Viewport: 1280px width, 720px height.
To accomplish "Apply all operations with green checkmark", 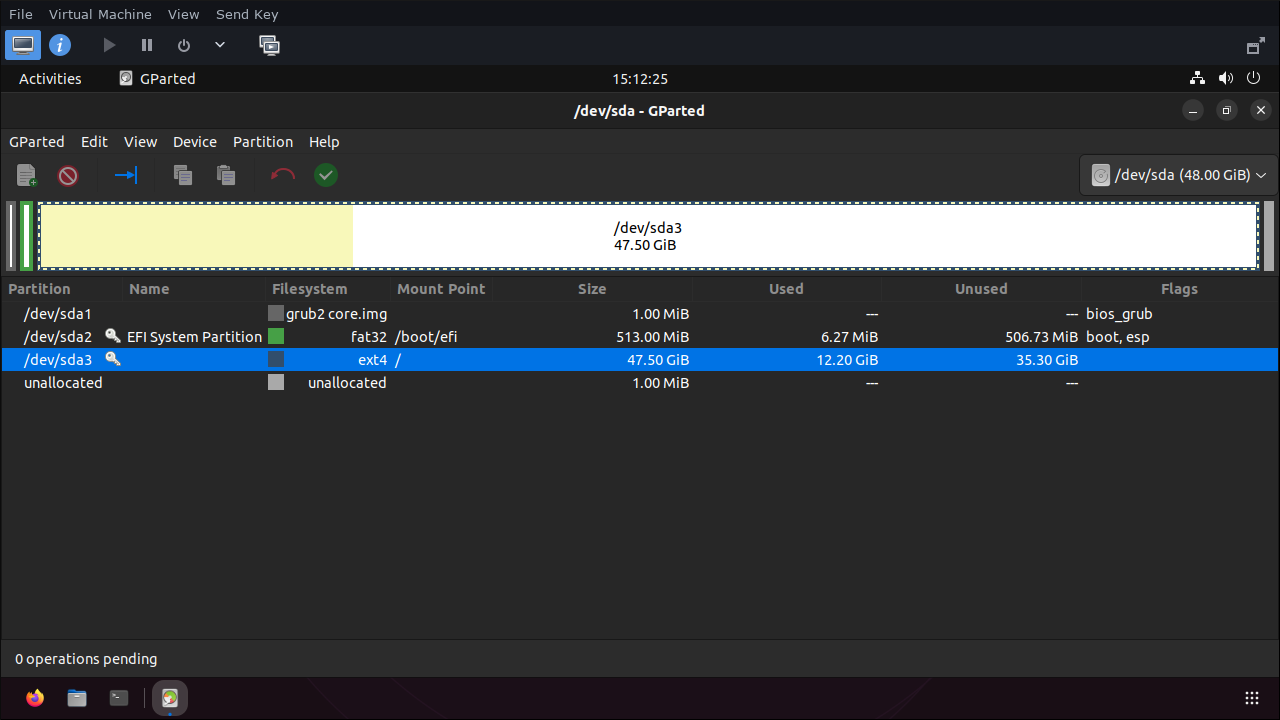I will click(x=326, y=176).
